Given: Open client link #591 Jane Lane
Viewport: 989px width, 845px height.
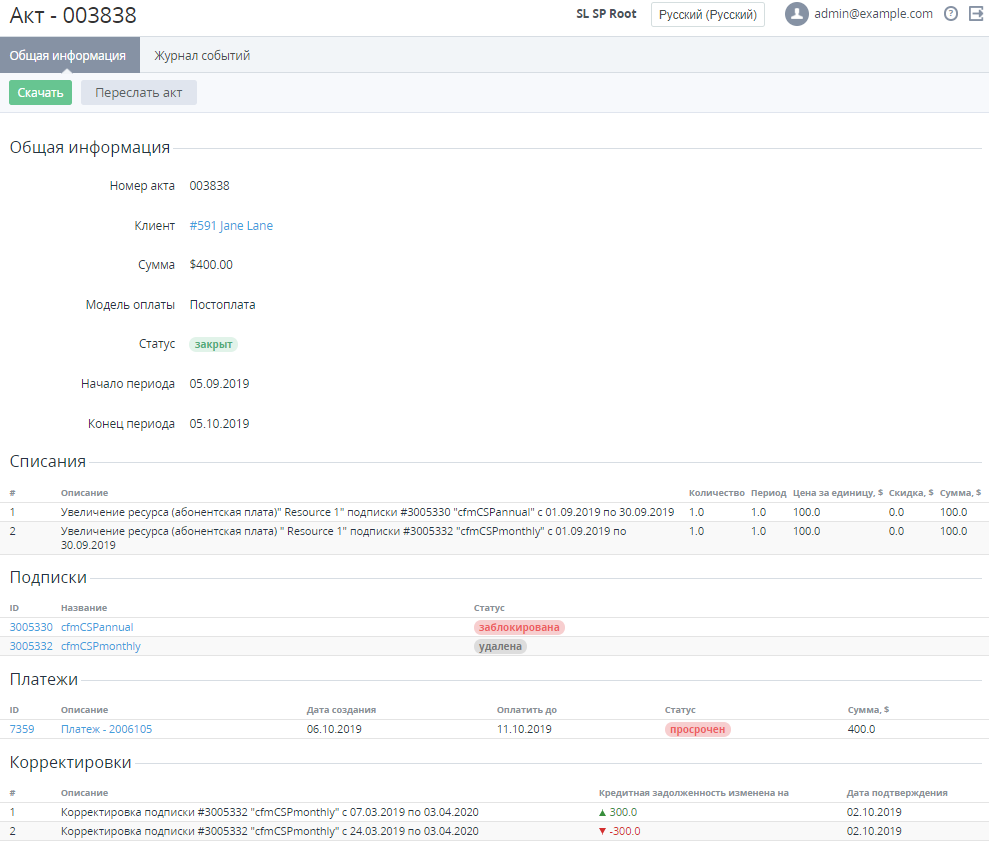Looking at the screenshot, I should [231, 226].
